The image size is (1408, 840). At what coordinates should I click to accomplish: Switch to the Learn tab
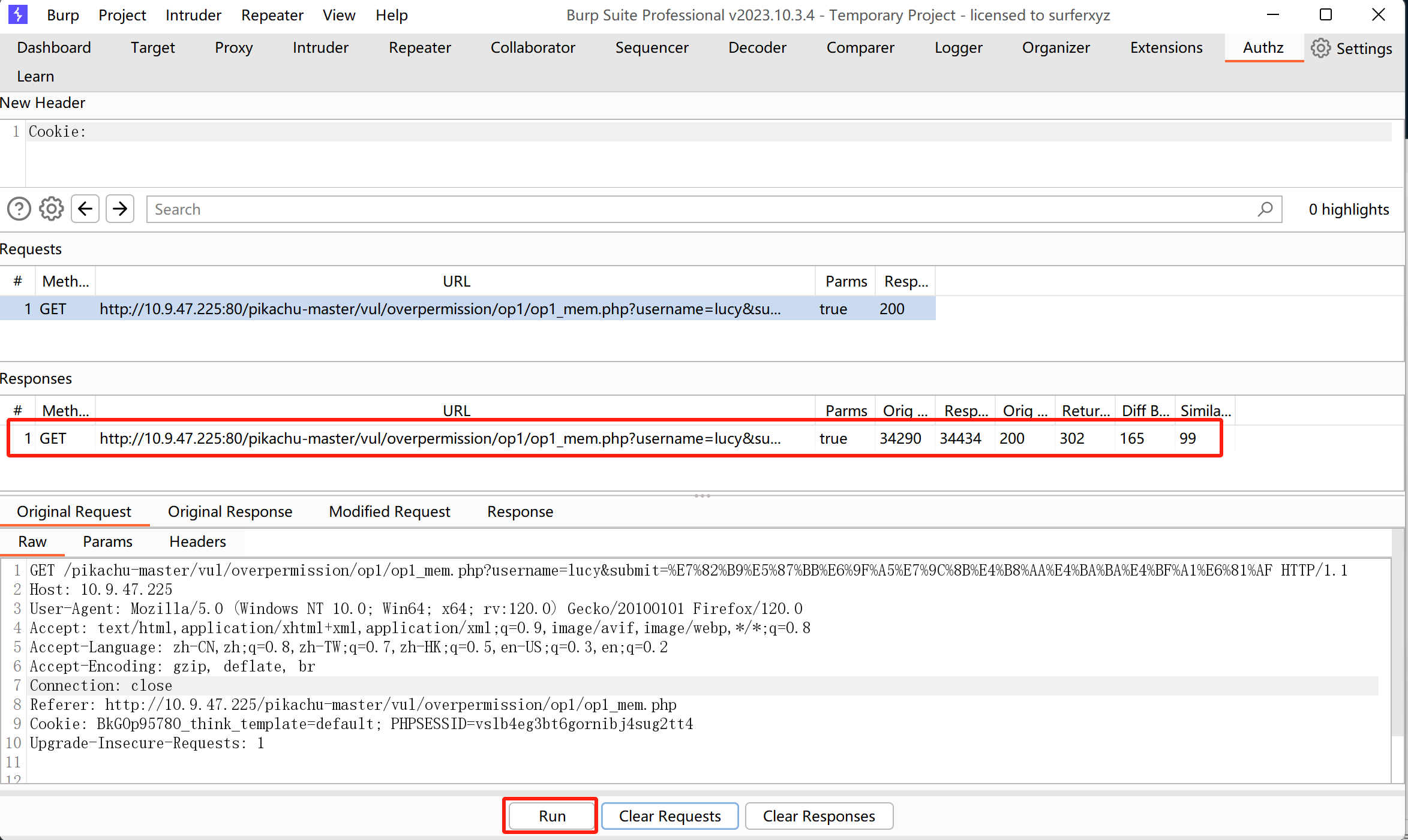point(35,76)
